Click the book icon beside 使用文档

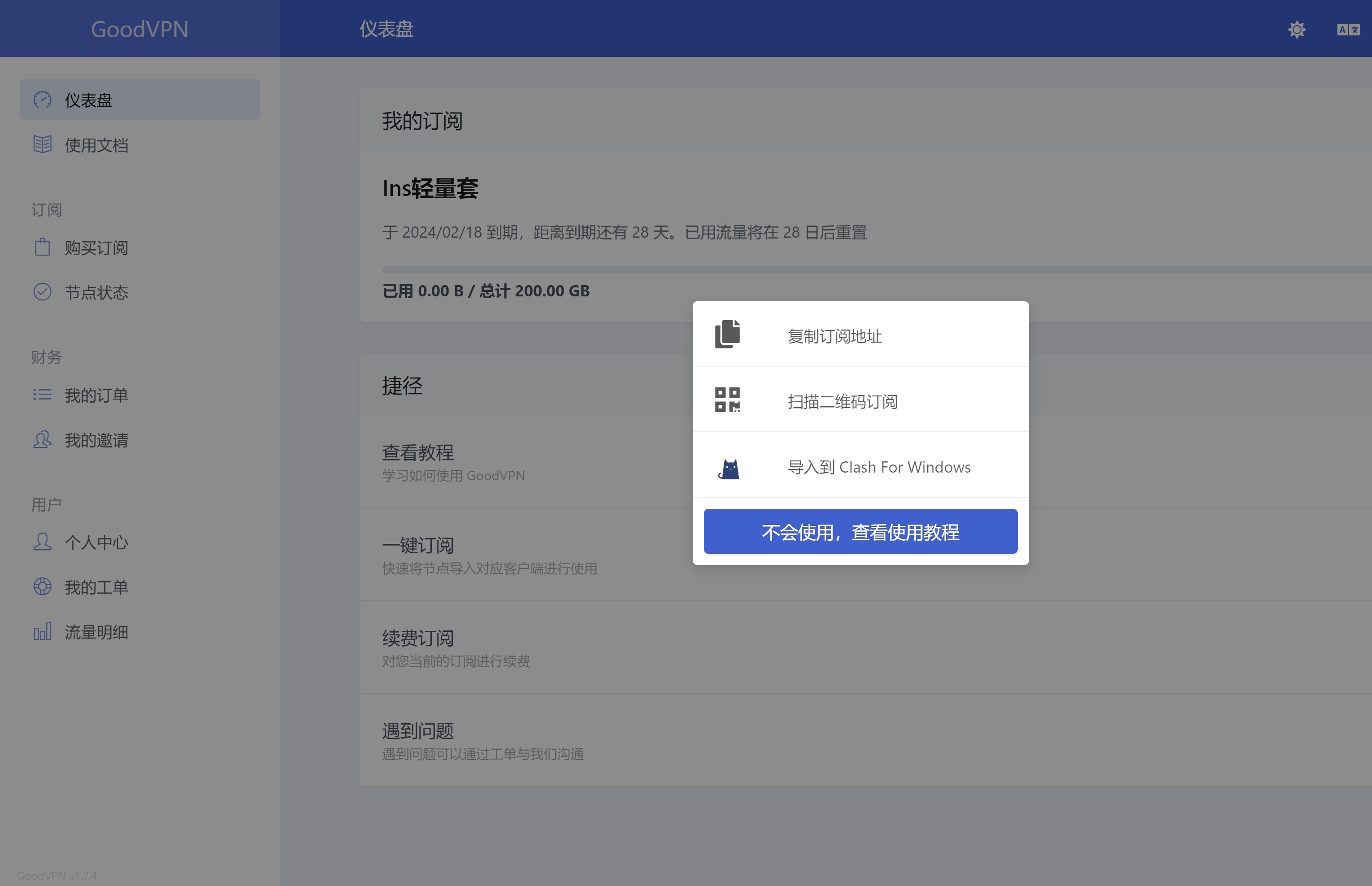pyautogui.click(x=42, y=144)
